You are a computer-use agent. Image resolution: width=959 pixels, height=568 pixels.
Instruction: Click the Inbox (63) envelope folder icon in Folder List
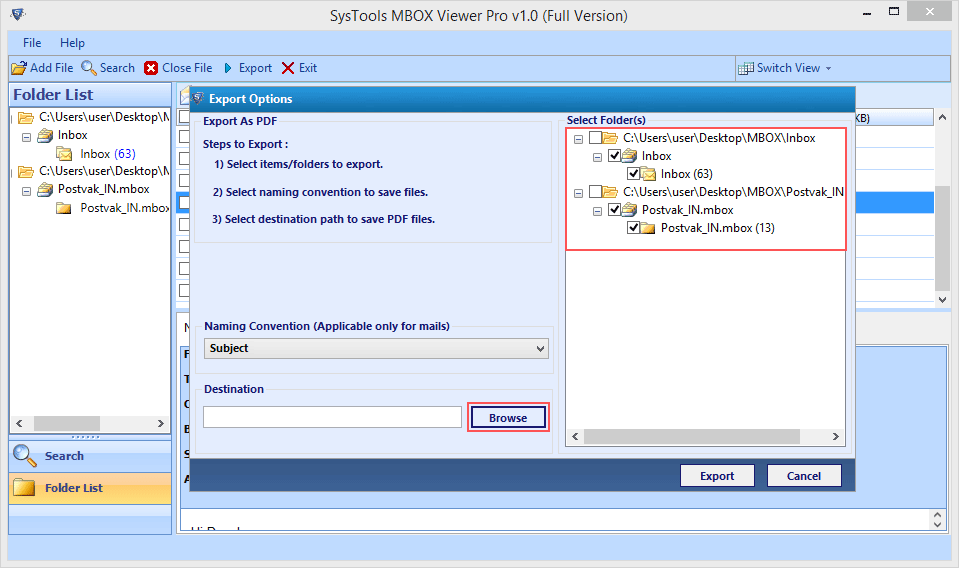click(x=64, y=154)
